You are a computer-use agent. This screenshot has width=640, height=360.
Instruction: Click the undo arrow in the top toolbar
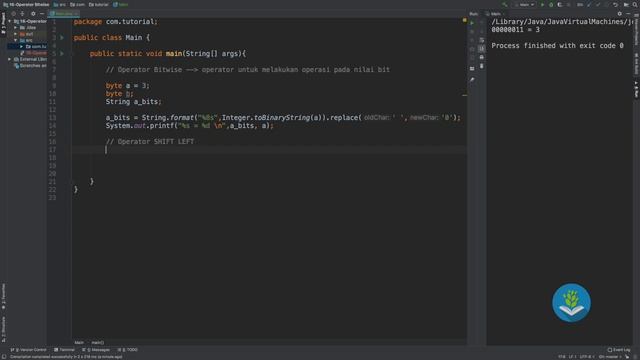616,4
